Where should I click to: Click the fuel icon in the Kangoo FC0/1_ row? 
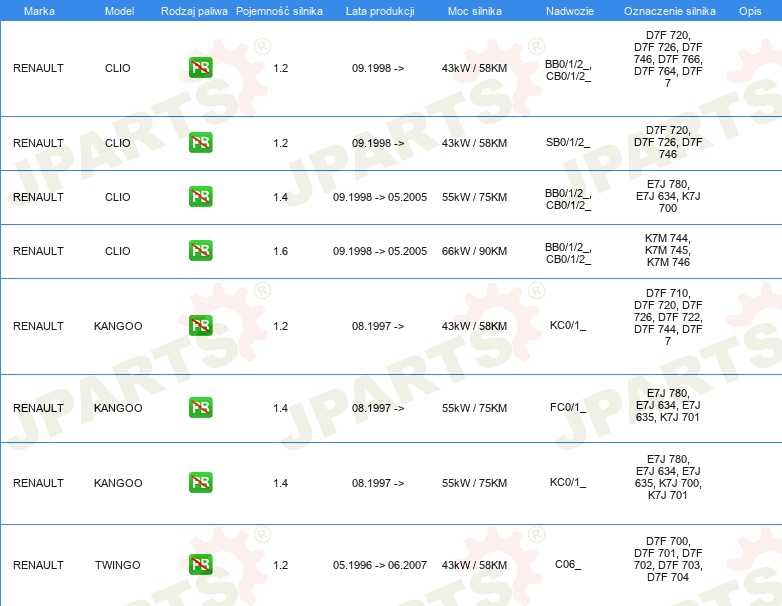[x=200, y=407]
